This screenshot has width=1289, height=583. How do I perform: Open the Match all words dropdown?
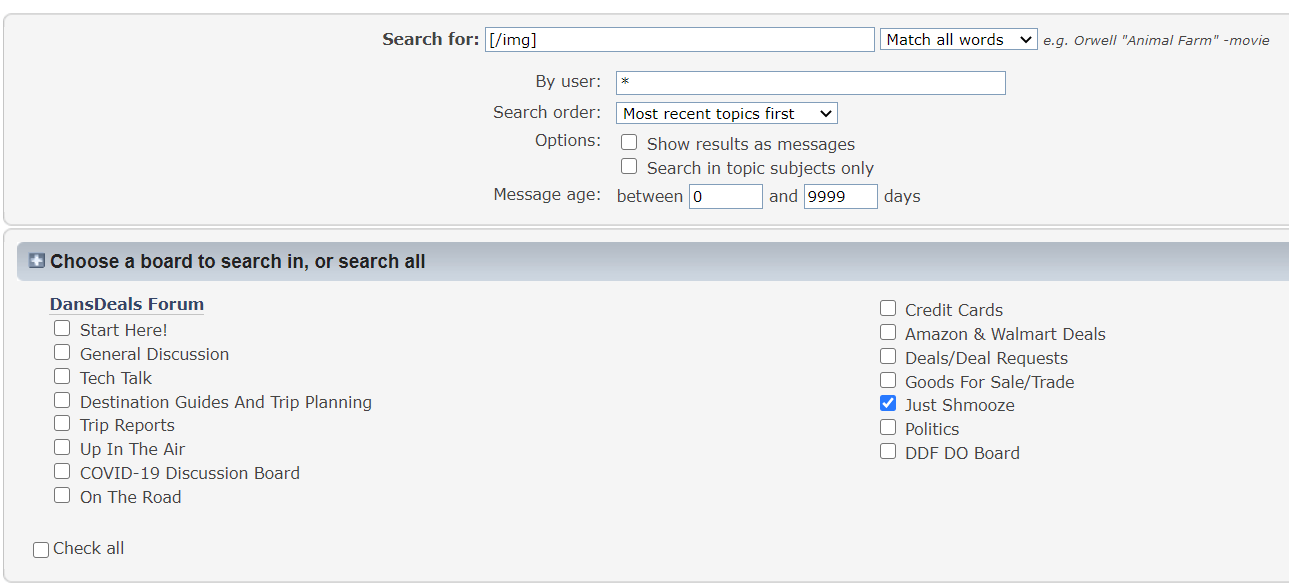click(959, 39)
